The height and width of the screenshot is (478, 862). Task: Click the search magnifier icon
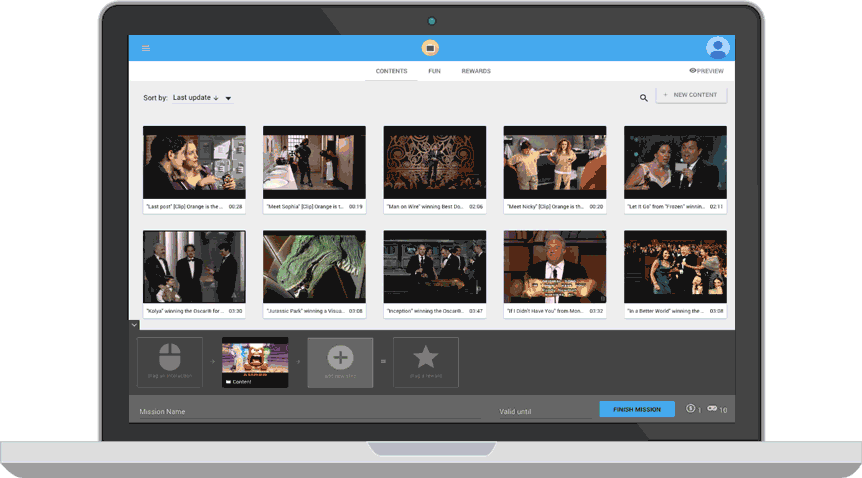(x=643, y=98)
